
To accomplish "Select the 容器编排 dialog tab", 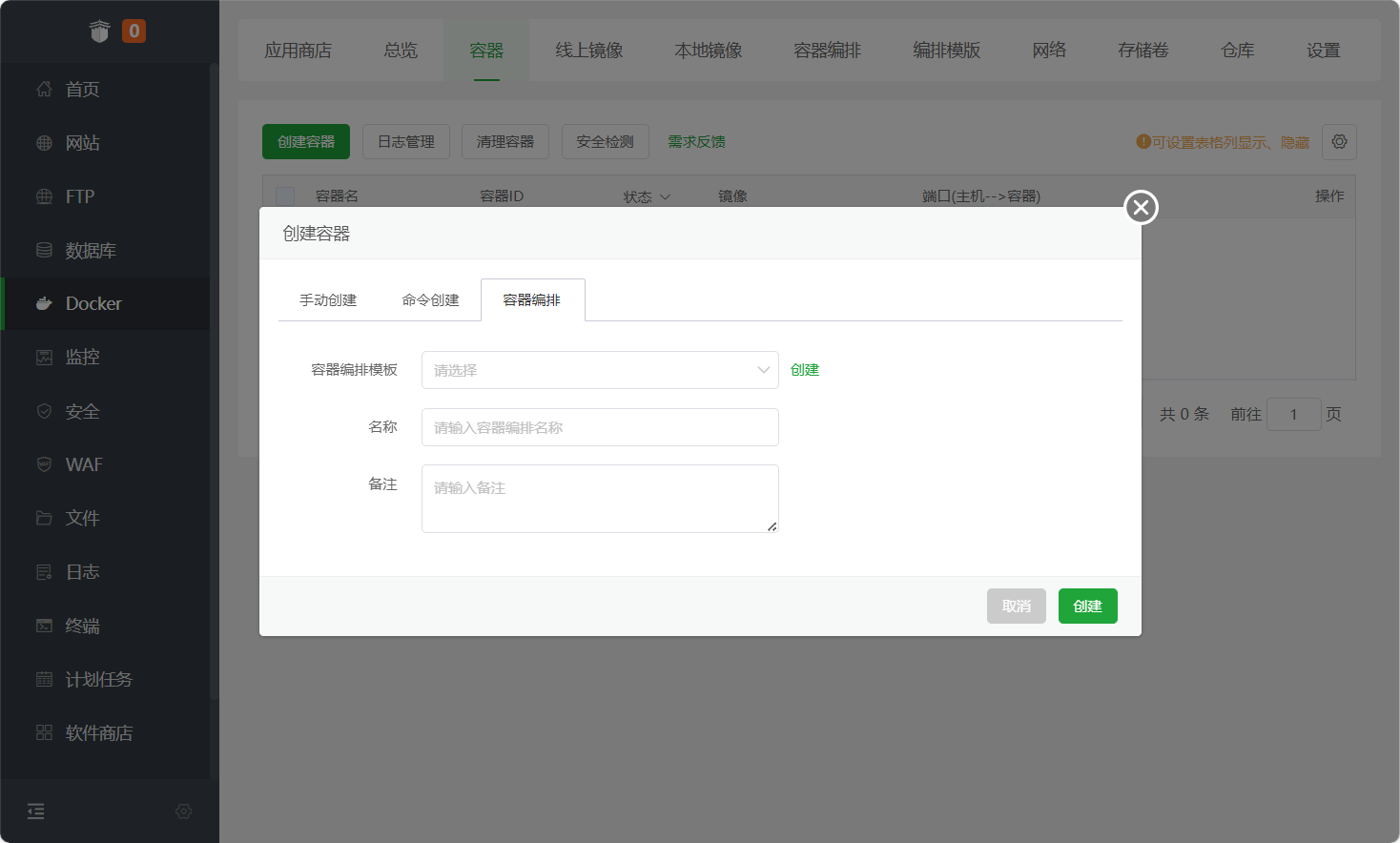I will pyautogui.click(x=532, y=300).
